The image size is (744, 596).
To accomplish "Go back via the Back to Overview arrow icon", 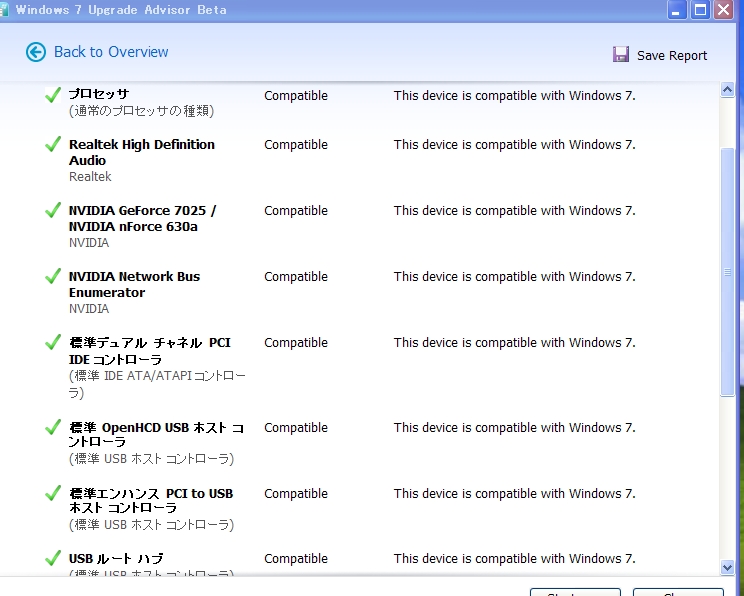I will (x=36, y=52).
